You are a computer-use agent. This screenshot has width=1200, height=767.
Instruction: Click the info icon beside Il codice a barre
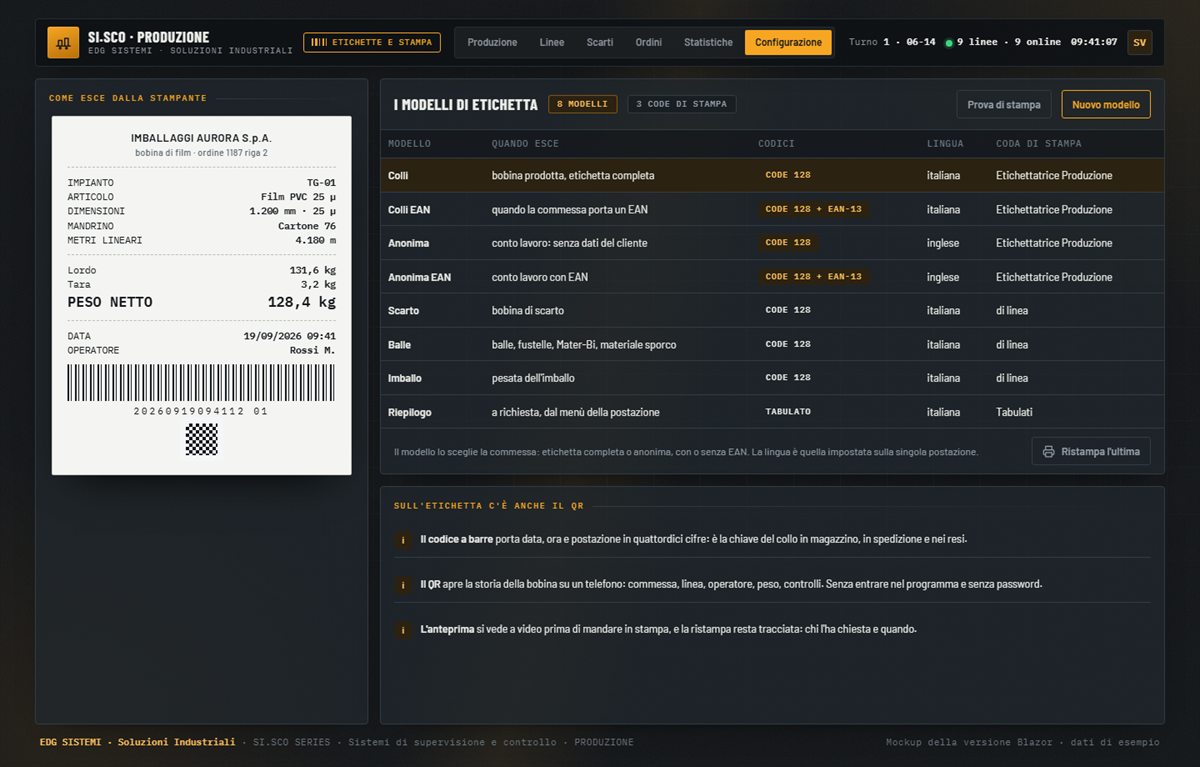pos(403,540)
